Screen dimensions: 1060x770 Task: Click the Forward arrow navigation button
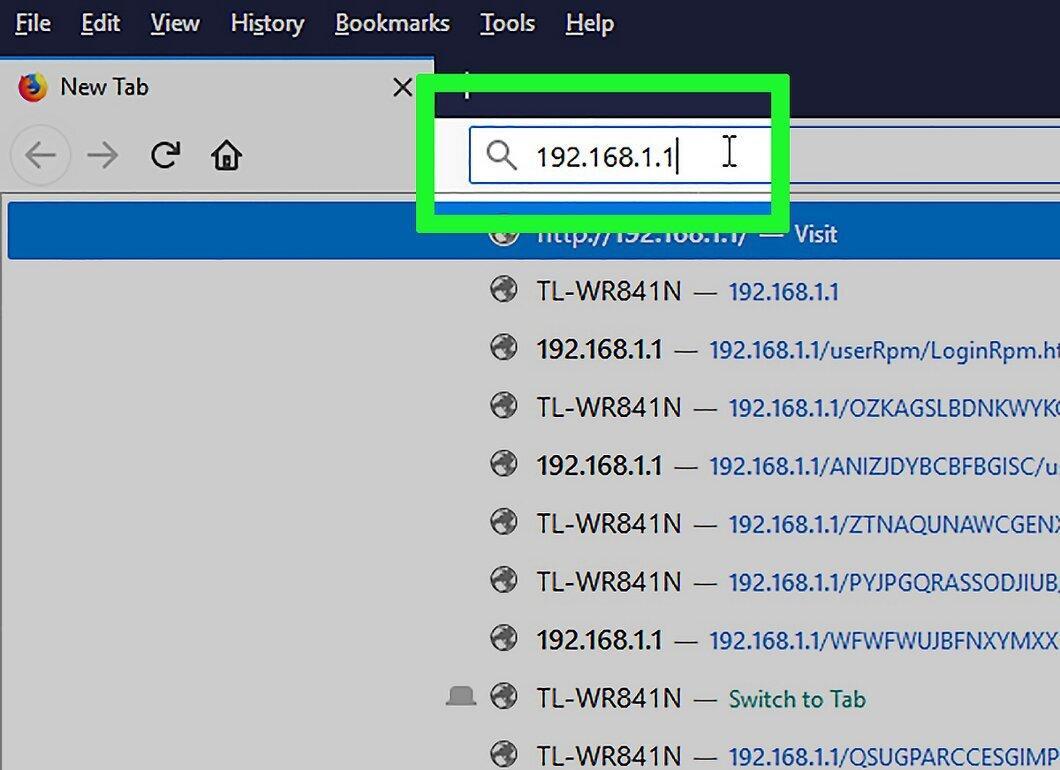click(103, 155)
